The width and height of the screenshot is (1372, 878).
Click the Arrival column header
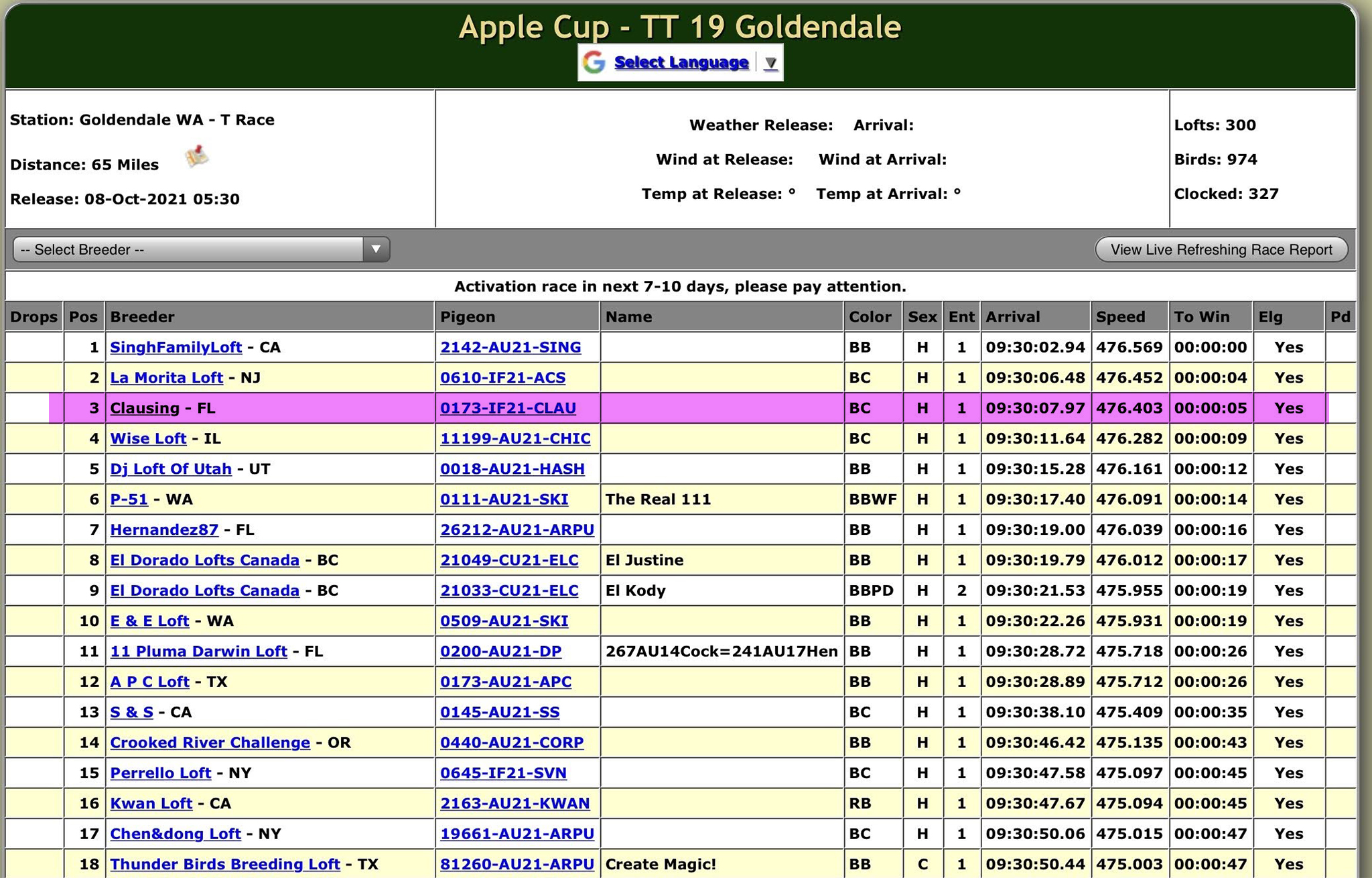(1012, 316)
